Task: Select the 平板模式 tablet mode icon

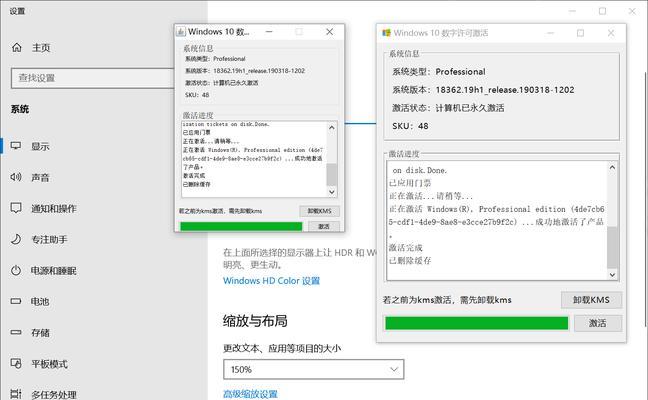Action: click(16, 364)
